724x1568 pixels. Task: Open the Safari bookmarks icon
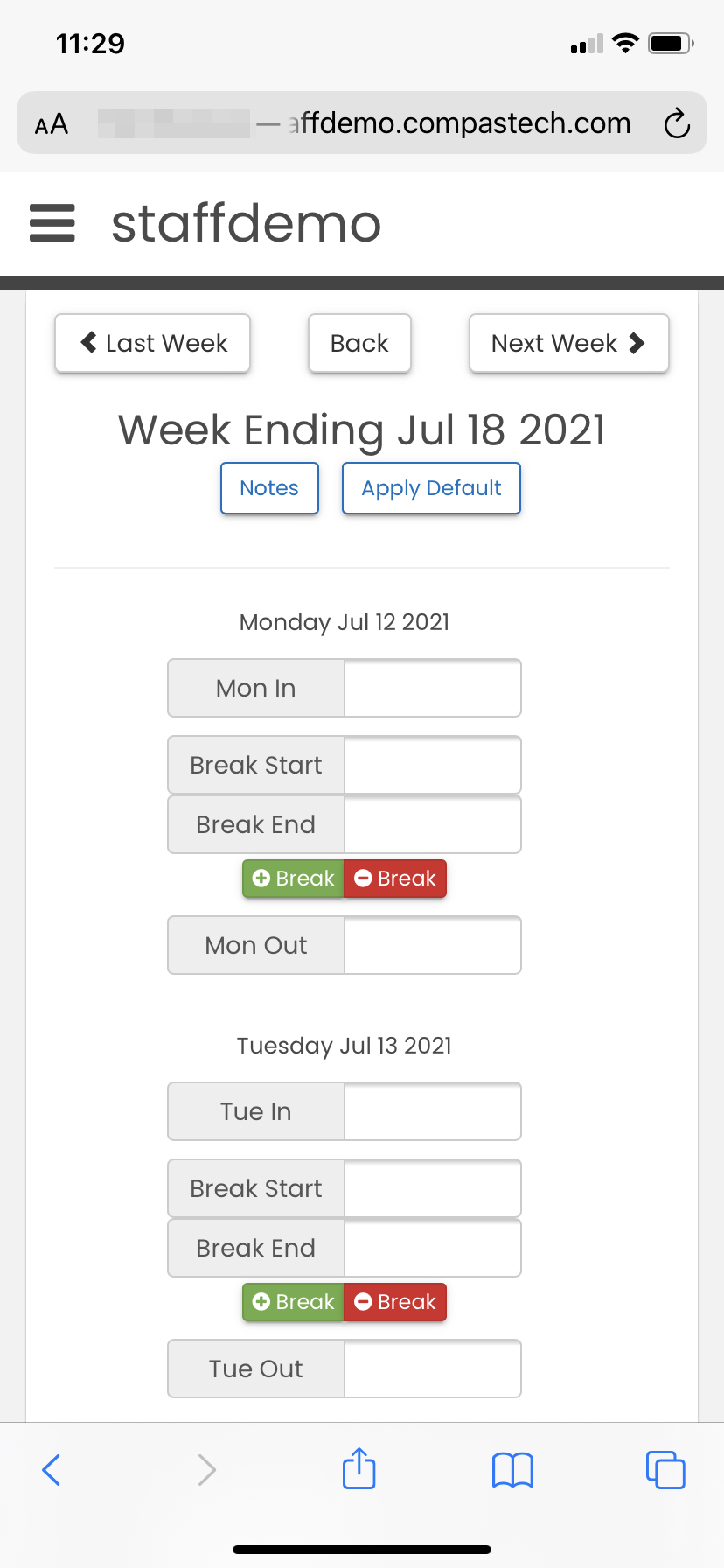[x=512, y=1469]
